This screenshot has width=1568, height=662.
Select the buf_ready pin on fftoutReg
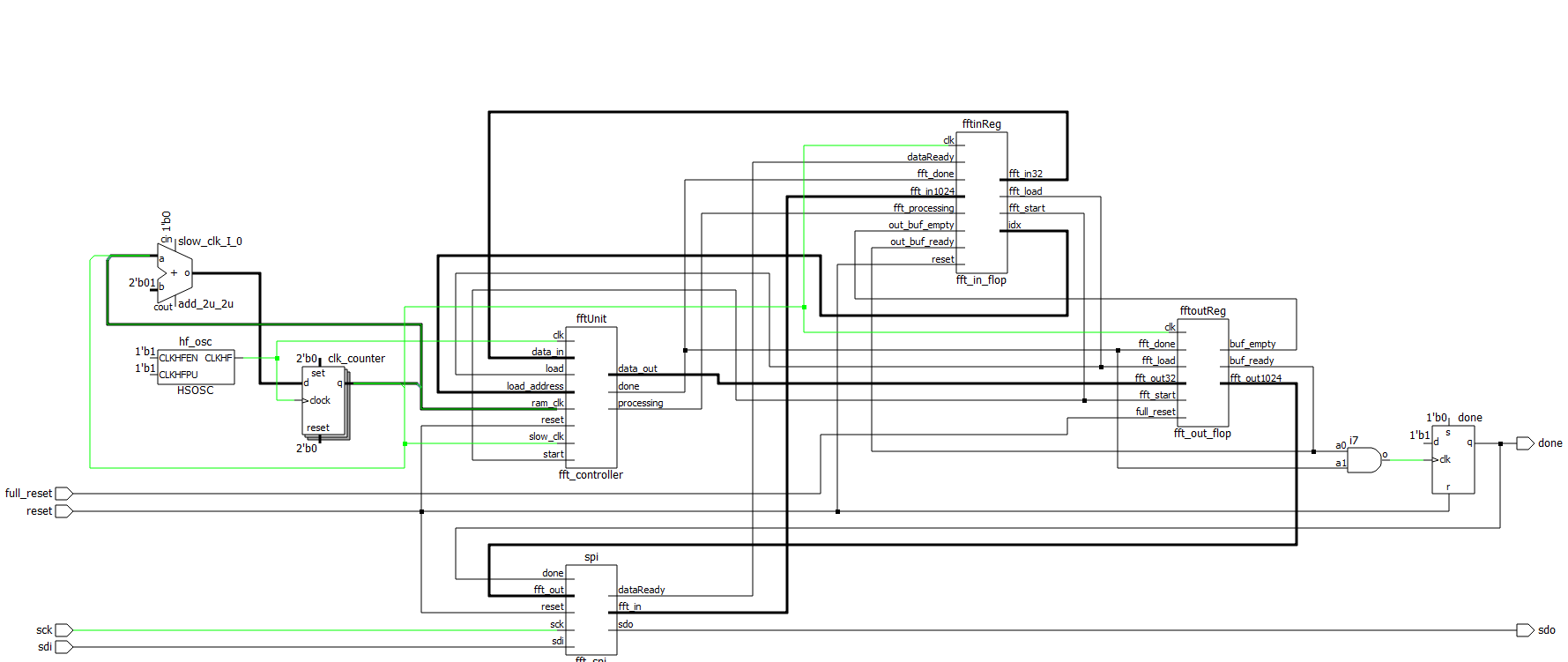click(1252, 361)
